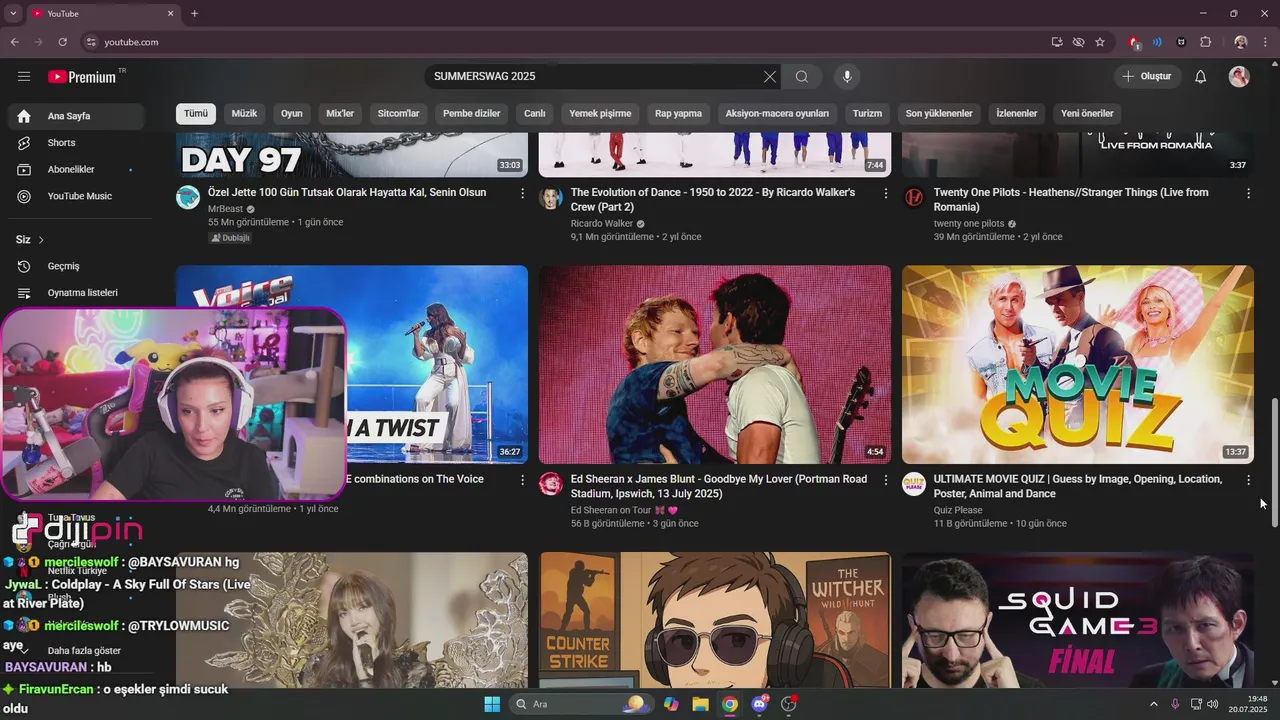Open the Ricardo Walker channel avatar
1280x720 pixels.
(551, 197)
